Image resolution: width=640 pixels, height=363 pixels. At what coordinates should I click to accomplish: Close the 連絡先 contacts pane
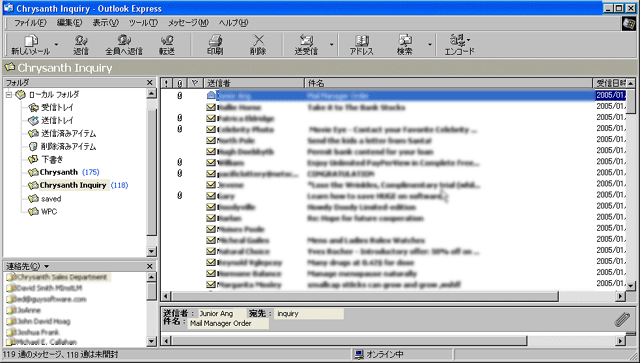click(150, 267)
